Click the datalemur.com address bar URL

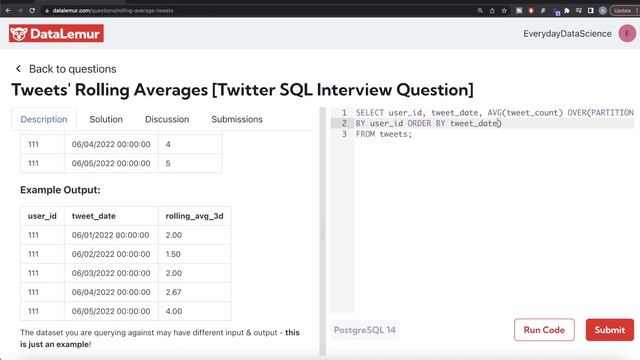[x=113, y=11]
